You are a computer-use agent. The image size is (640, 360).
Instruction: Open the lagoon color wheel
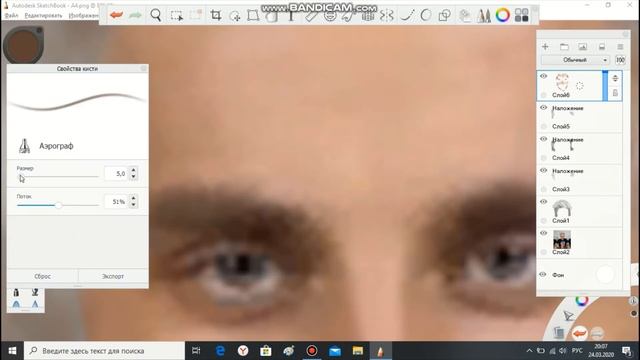pyautogui.click(x=582, y=301)
